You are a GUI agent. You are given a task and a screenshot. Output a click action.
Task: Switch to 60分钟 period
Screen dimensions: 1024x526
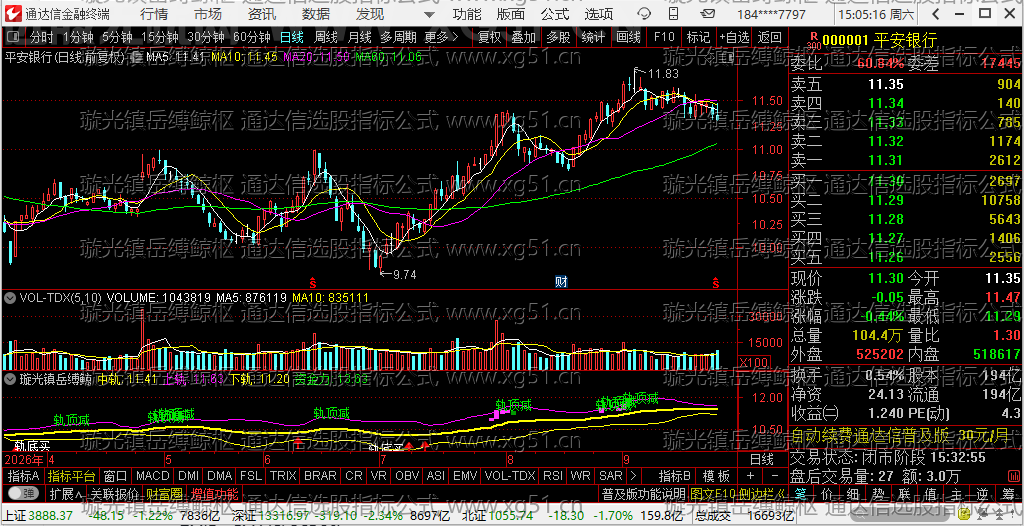coord(251,37)
